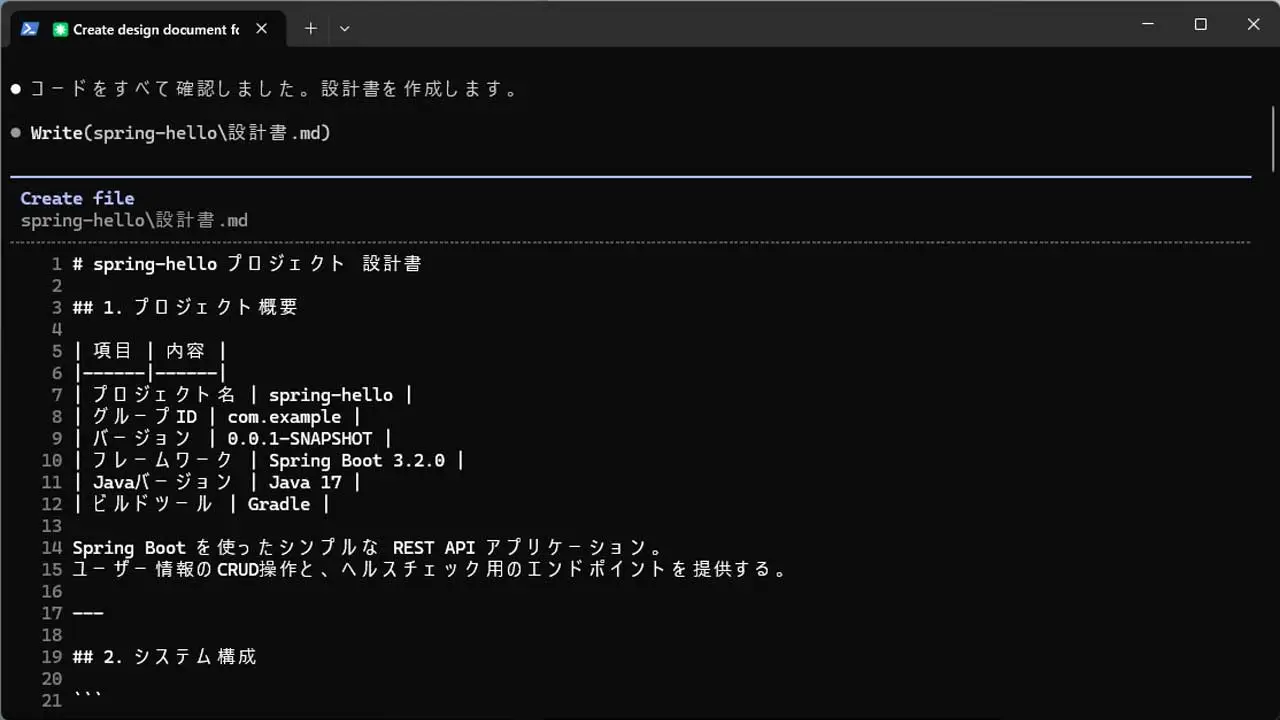
Task: Close the terminal window
Action: click(1253, 24)
